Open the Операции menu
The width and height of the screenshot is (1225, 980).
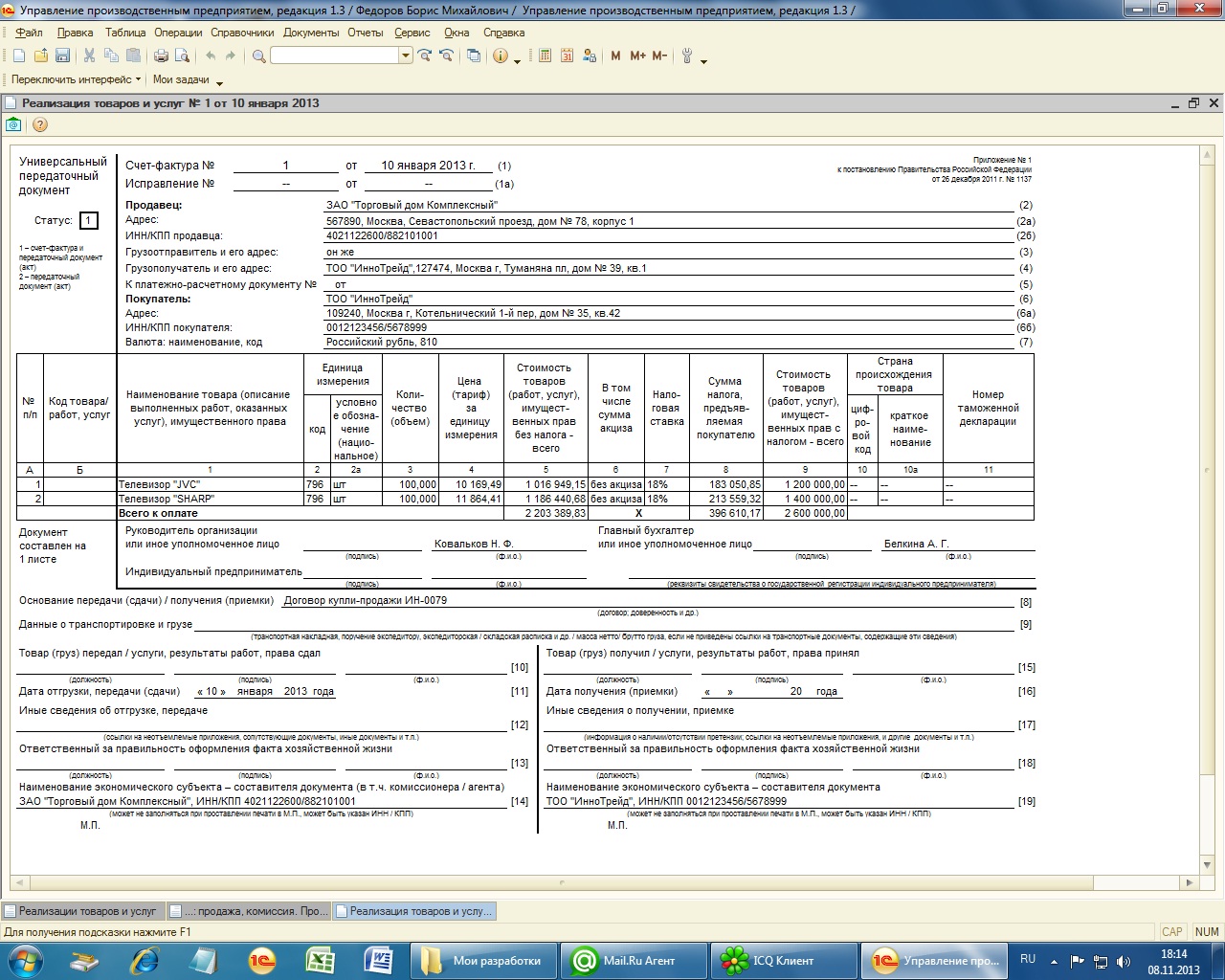tap(178, 33)
